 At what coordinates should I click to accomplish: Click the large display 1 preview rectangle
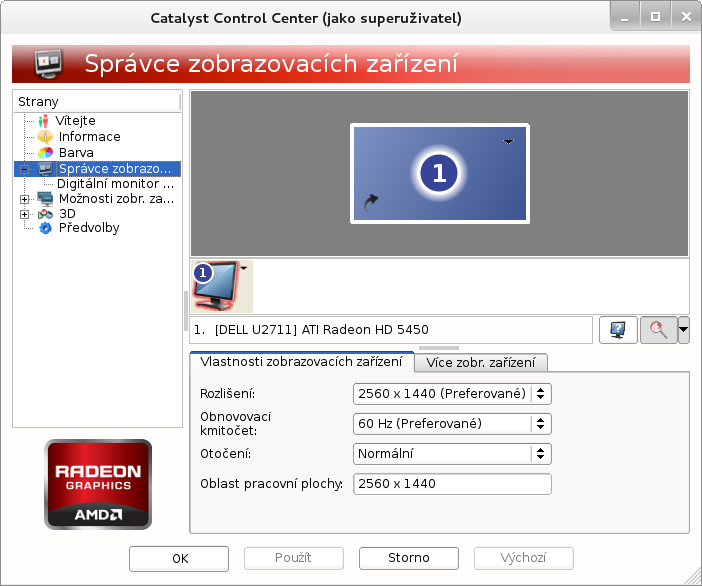[440, 173]
